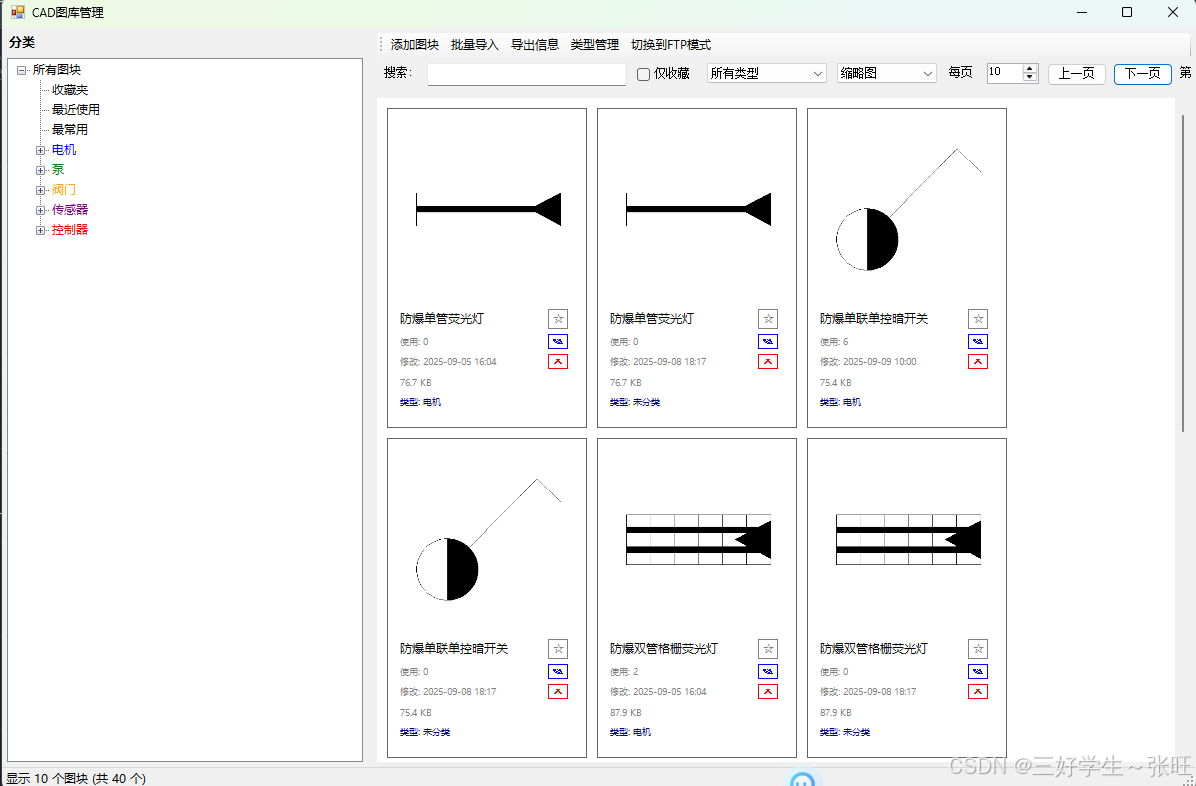Star the 防爆双管格栅荧光灯 card used 2 times

point(768,649)
